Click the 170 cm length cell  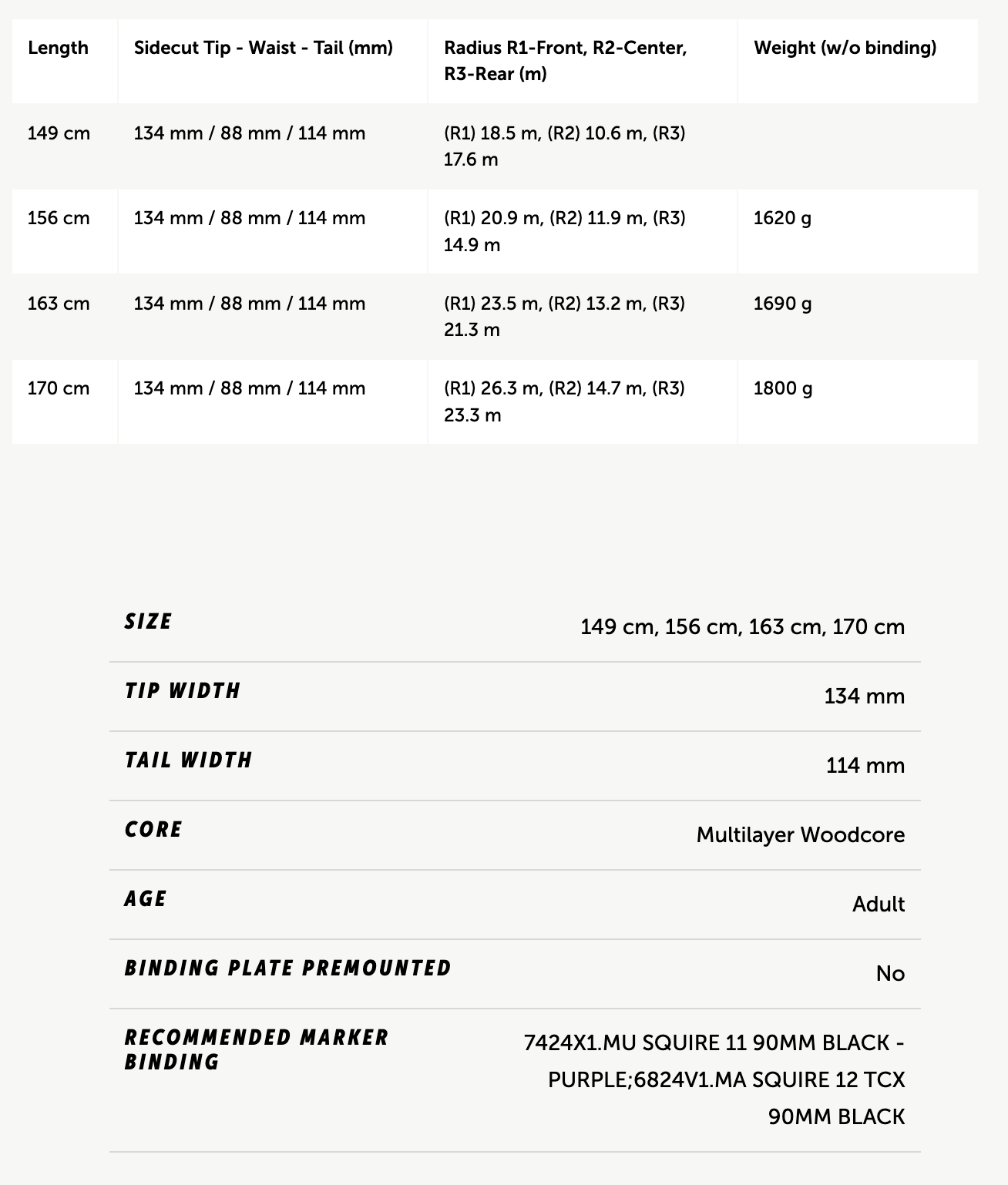coord(59,388)
